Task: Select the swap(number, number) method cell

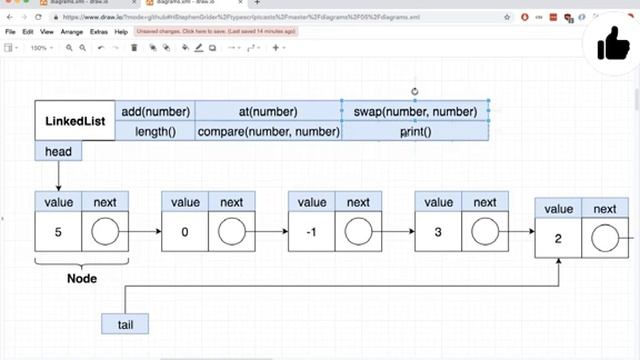Action: click(415, 111)
